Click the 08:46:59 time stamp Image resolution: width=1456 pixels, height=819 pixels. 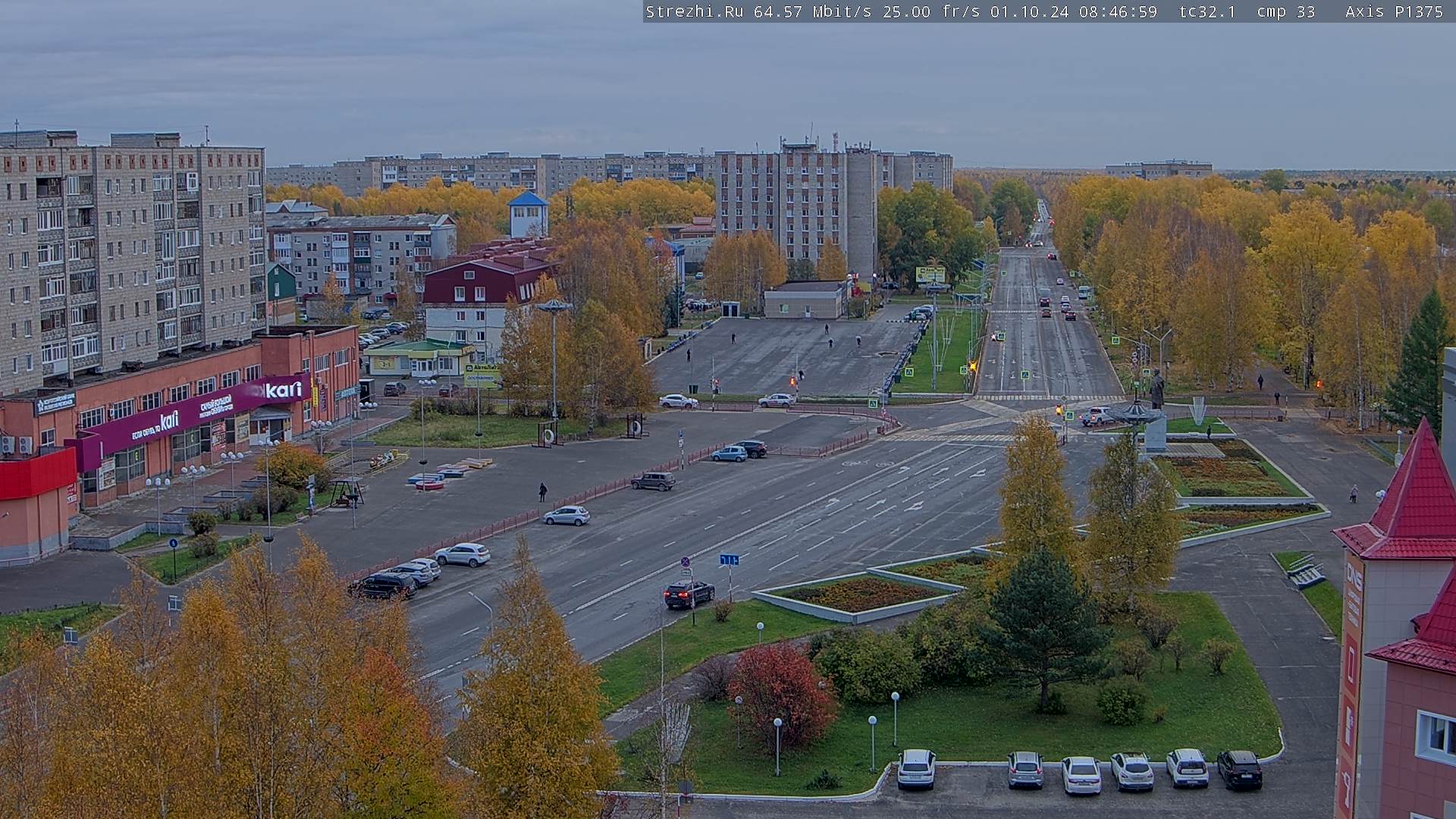click(x=1118, y=11)
